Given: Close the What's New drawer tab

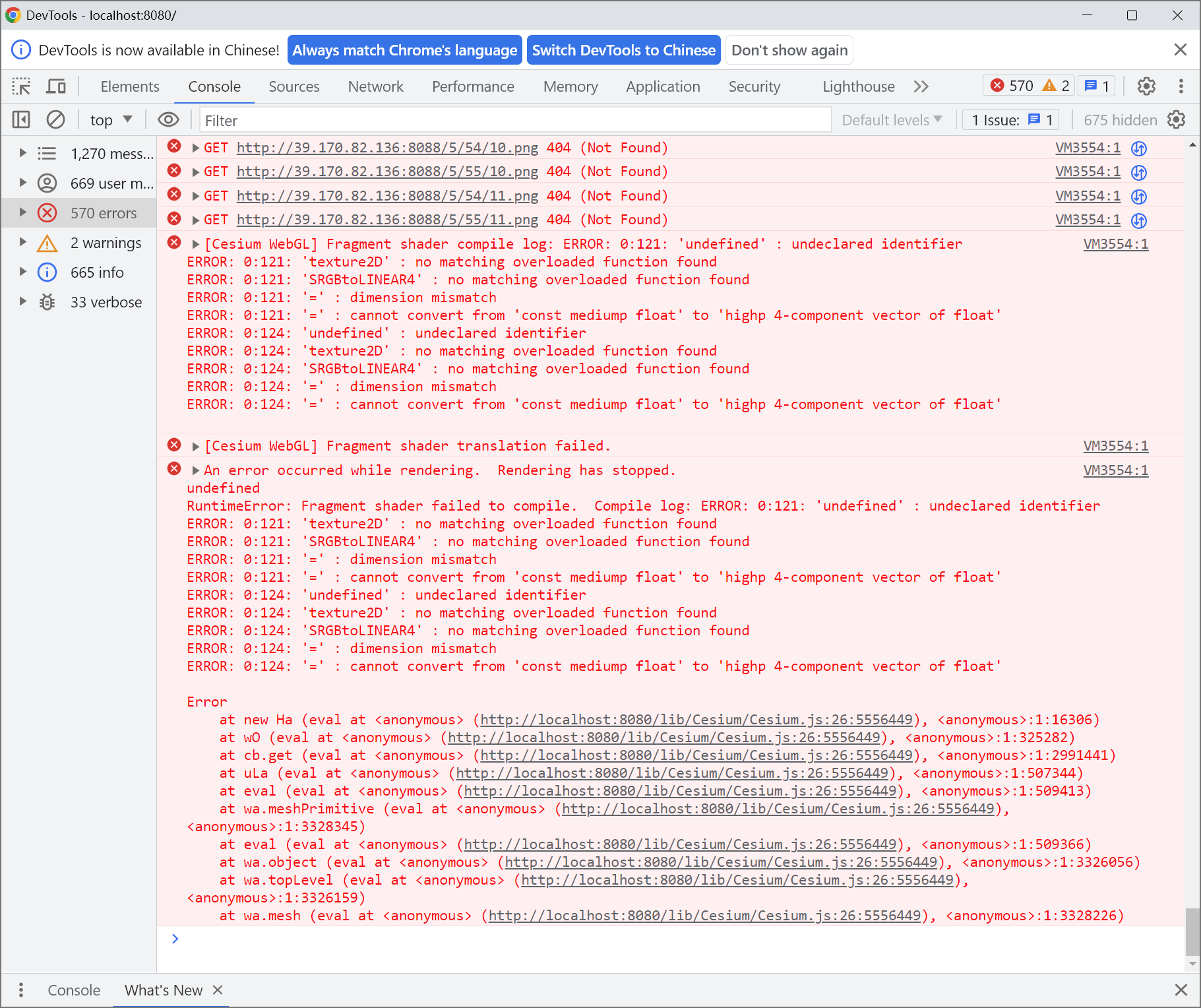Looking at the screenshot, I should (x=218, y=990).
